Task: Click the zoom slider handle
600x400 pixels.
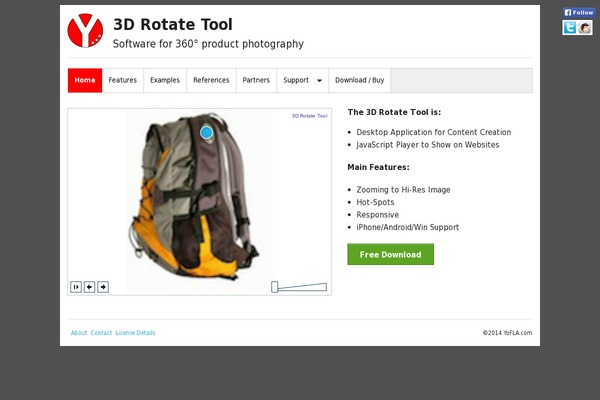Action: click(275, 287)
